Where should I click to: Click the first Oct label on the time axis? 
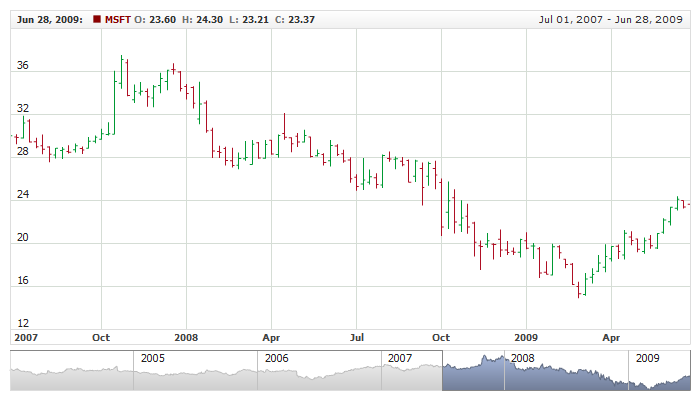101,338
